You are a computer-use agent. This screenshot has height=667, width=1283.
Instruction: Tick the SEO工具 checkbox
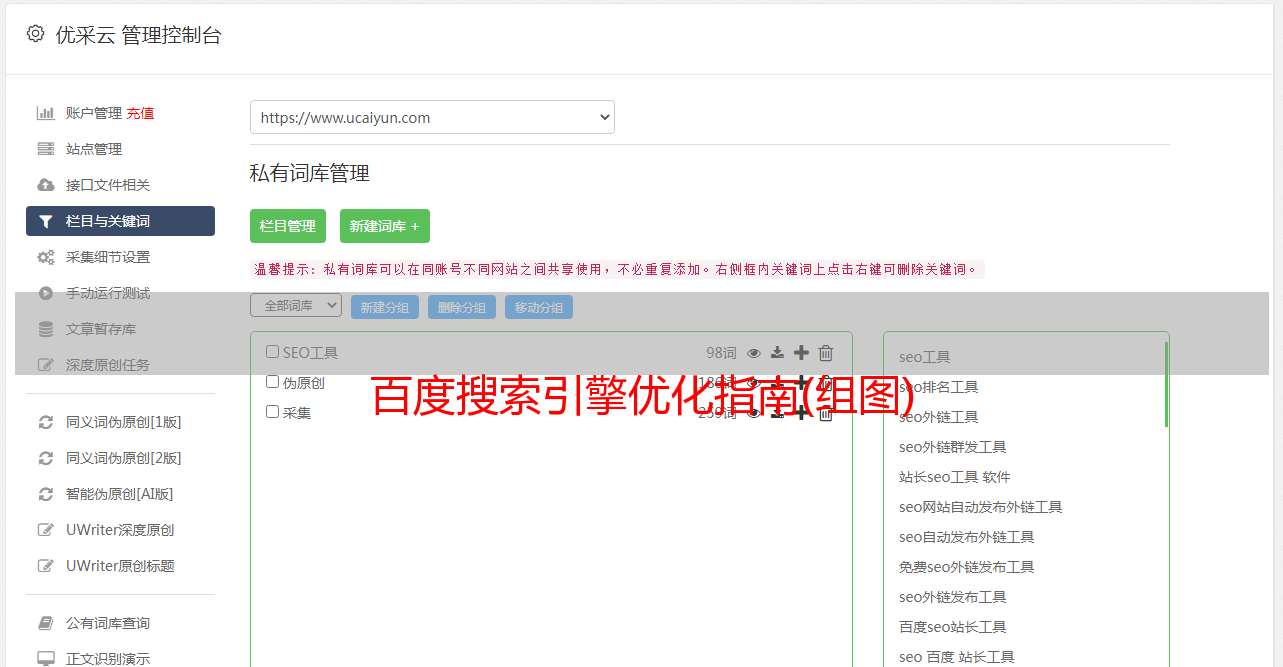[x=272, y=352]
